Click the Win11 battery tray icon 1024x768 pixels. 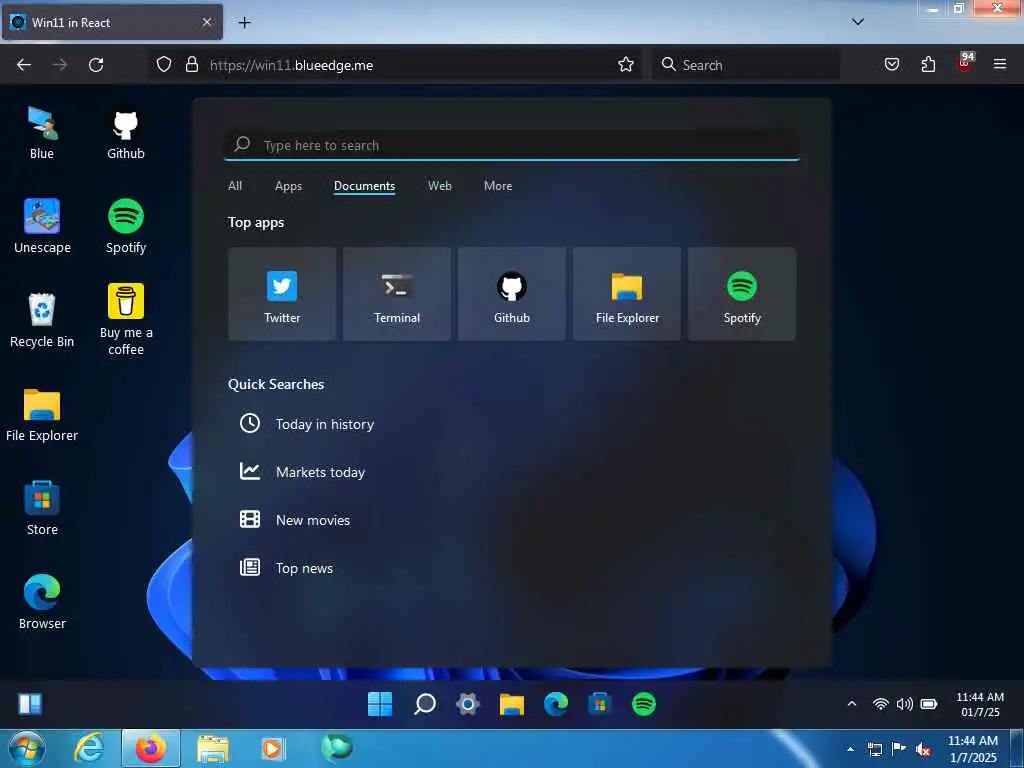[929, 704]
